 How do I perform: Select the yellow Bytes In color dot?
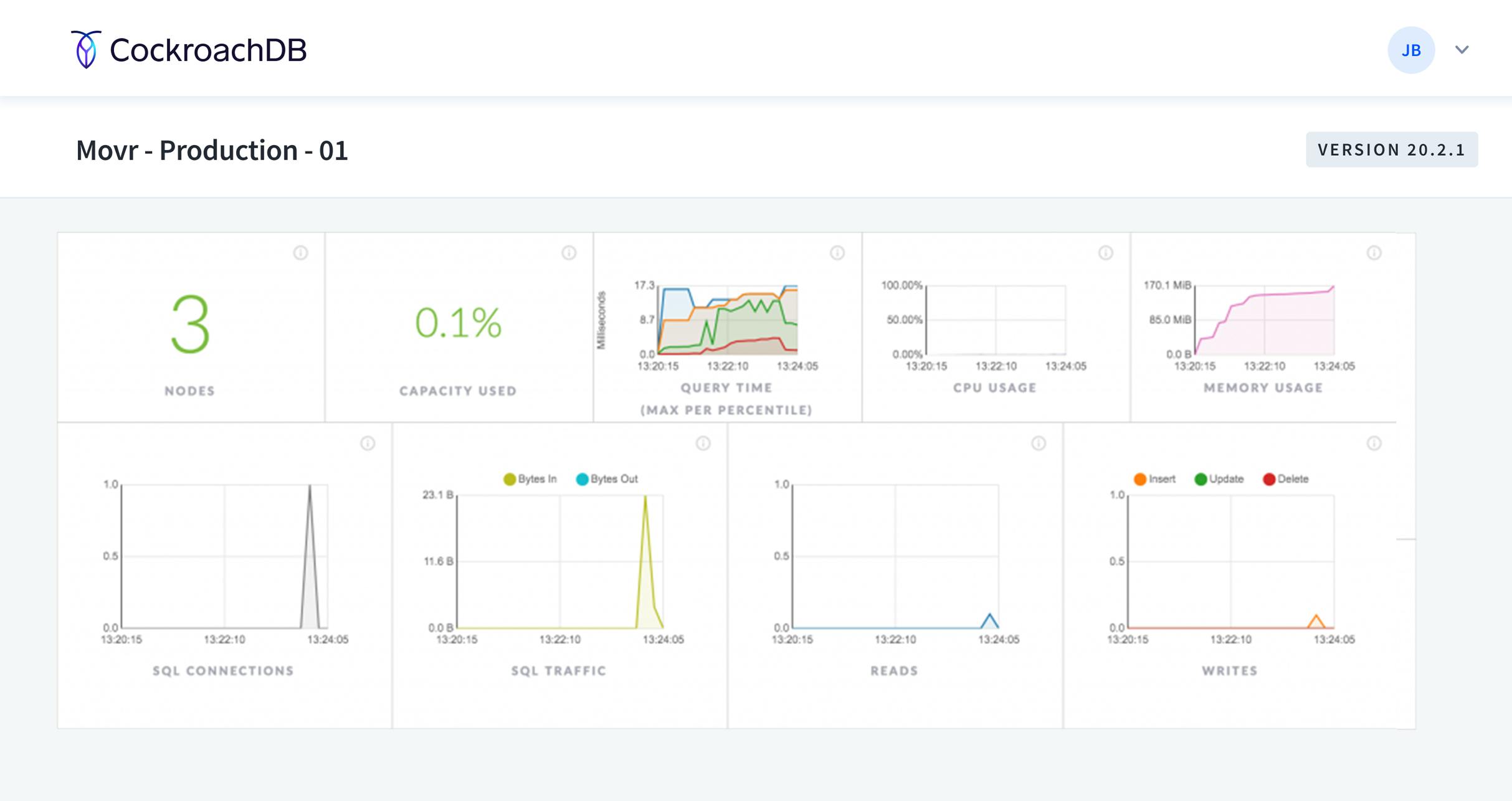[510, 478]
